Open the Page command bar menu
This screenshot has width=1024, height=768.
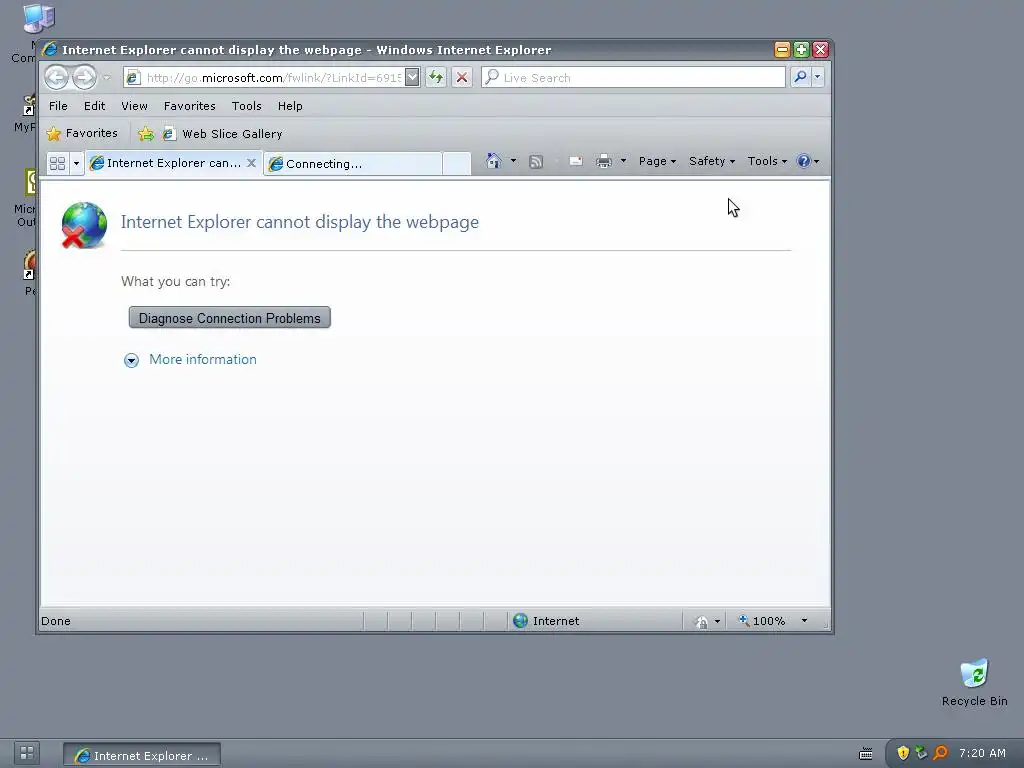coord(657,161)
